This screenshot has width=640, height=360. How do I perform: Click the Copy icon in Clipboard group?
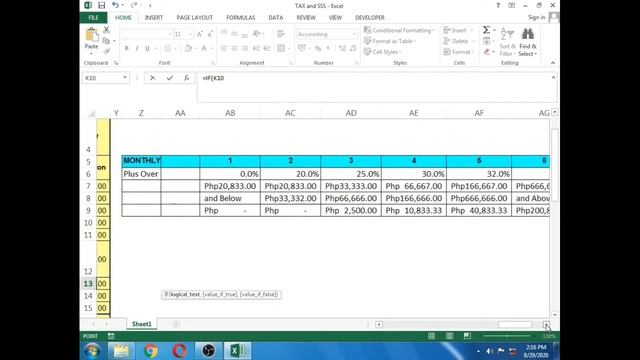coord(107,40)
